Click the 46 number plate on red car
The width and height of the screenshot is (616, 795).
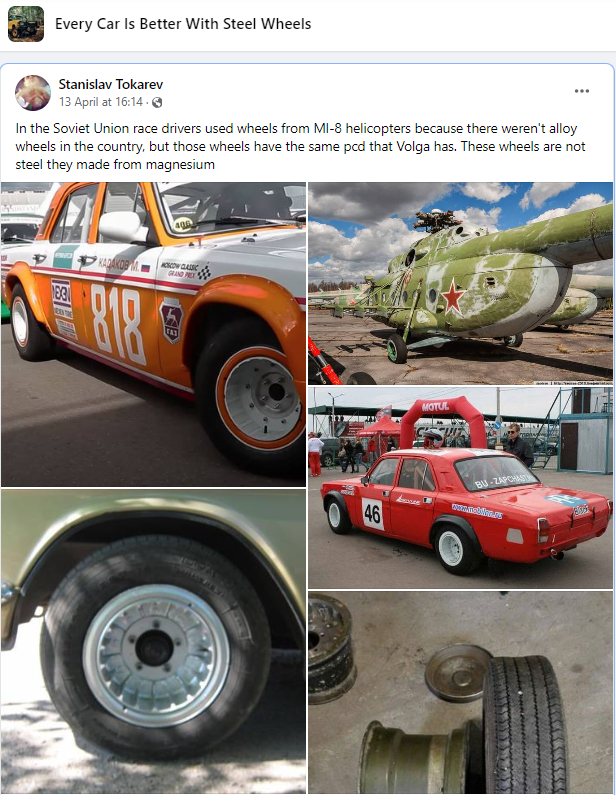point(372,514)
